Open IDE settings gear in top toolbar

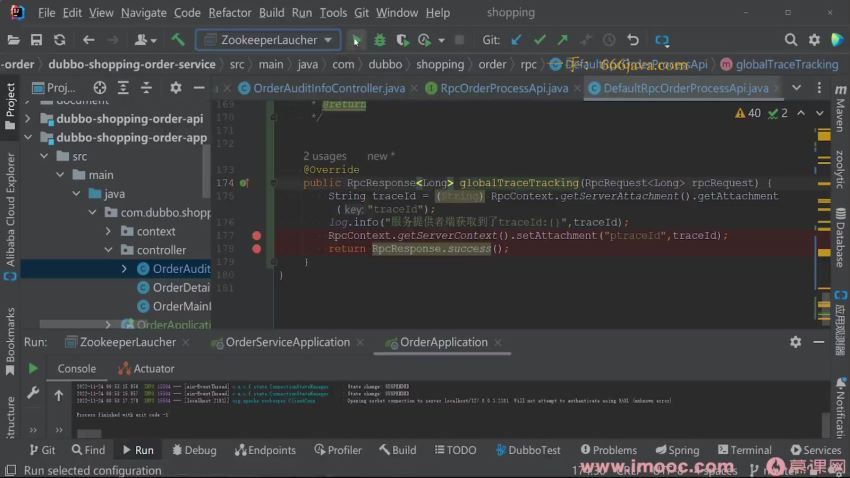814,40
